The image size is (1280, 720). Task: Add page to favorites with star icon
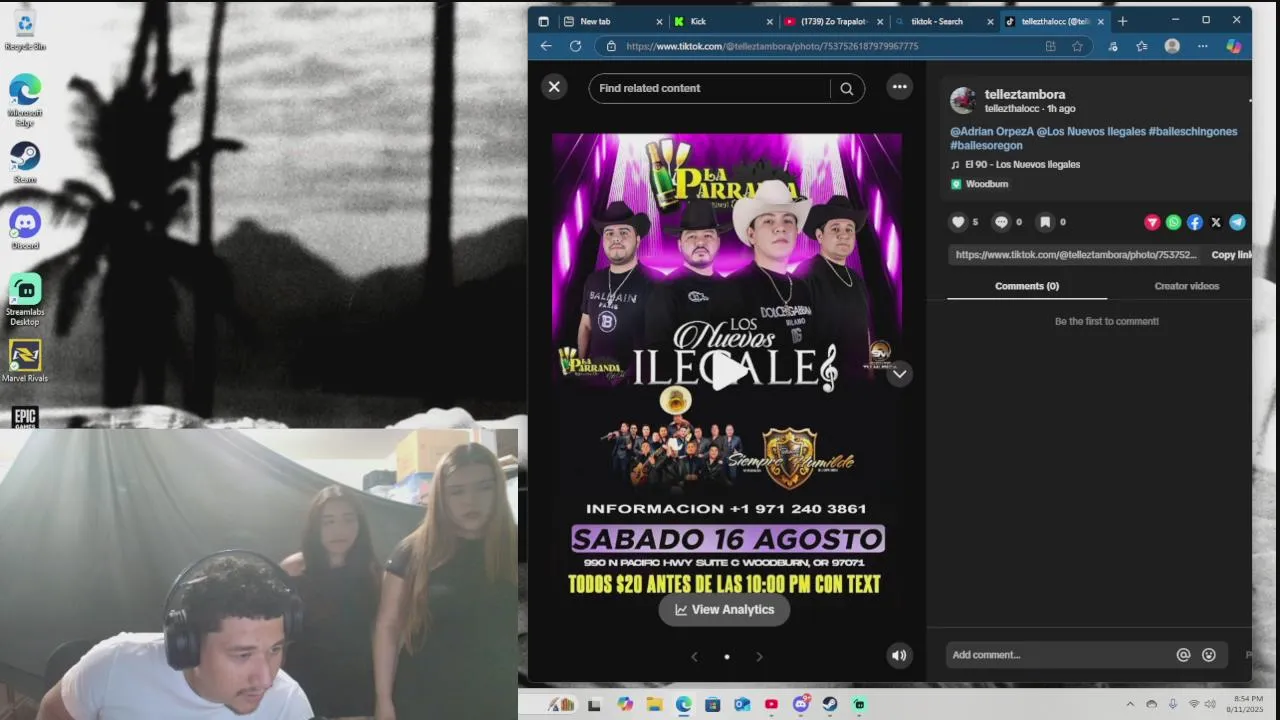pos(1077,46)
